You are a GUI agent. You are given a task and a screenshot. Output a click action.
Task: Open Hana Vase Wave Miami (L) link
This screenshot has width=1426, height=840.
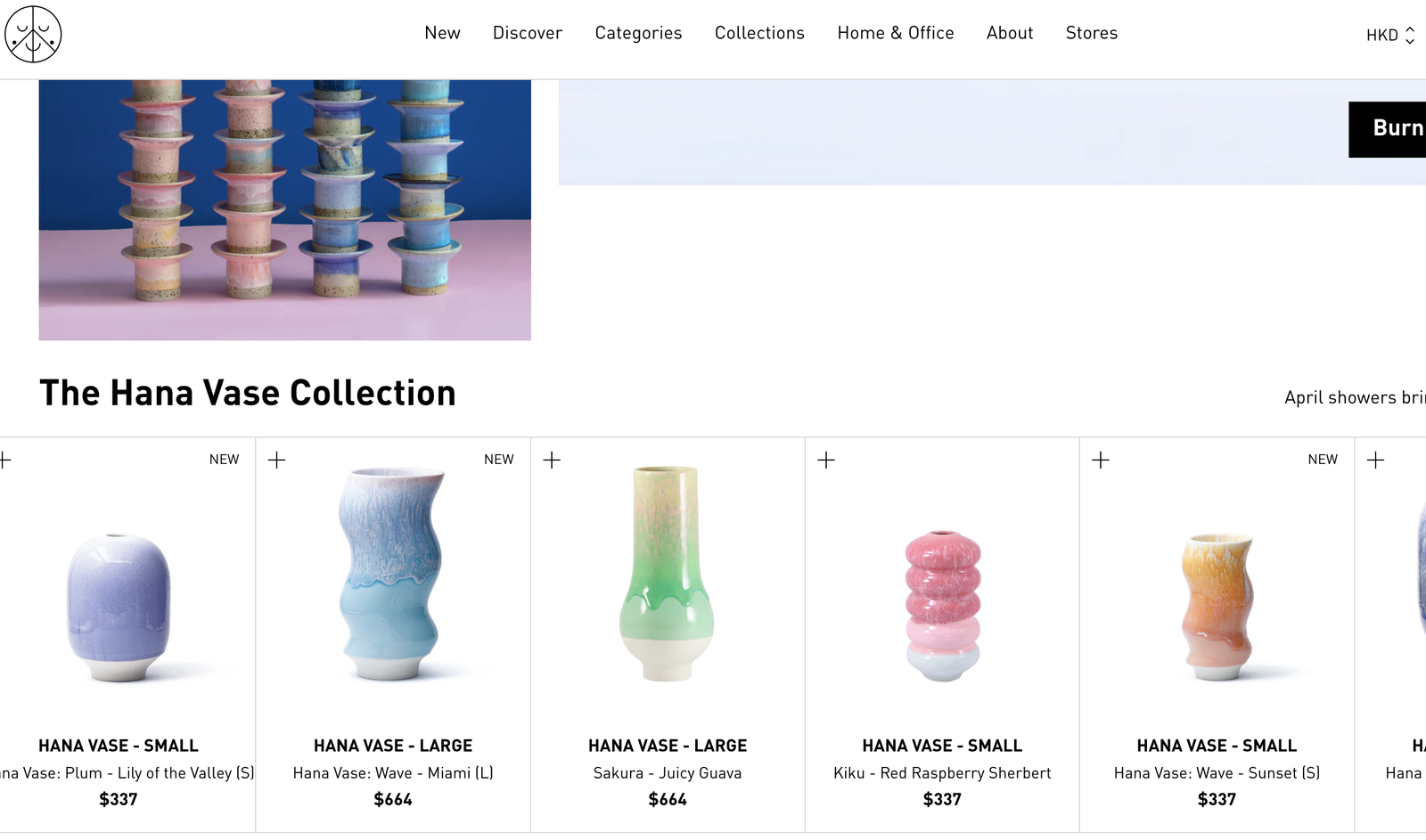click(393, 773)
